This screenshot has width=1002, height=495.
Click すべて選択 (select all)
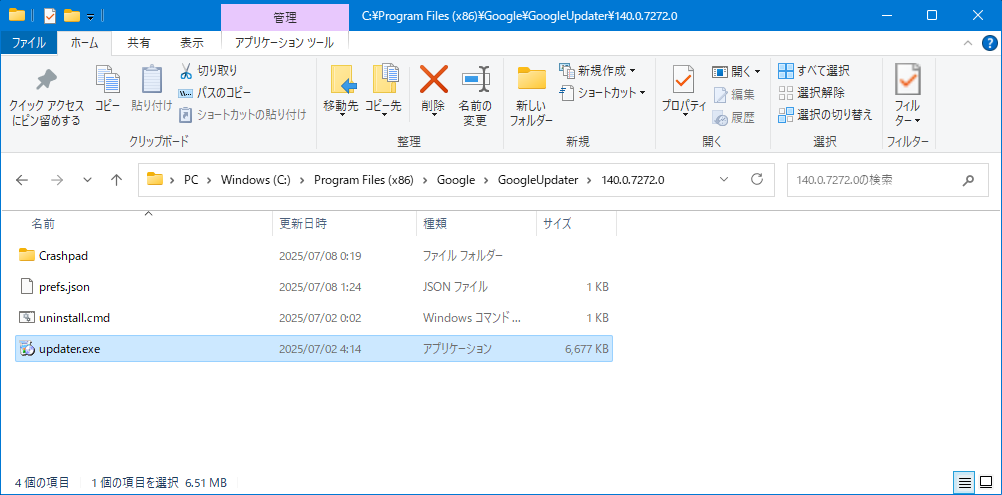coord(814,70)
